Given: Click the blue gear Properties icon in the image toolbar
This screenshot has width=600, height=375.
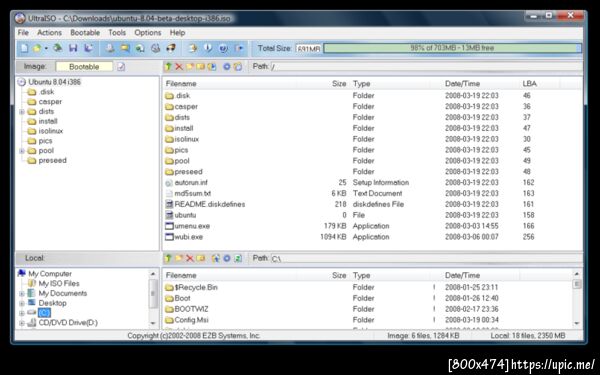Looking at the screenshot, I should (227, 67).
